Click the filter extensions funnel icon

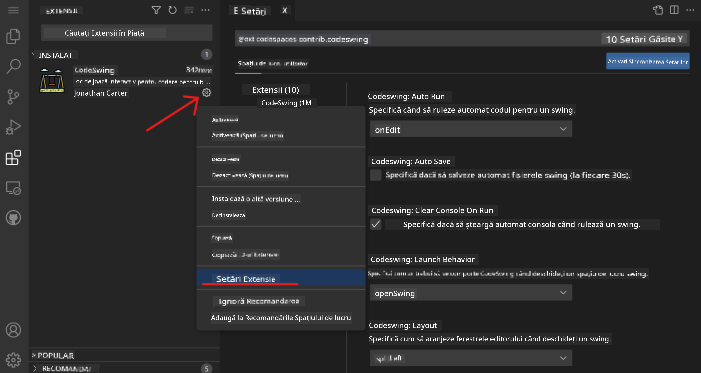(156, 10)
